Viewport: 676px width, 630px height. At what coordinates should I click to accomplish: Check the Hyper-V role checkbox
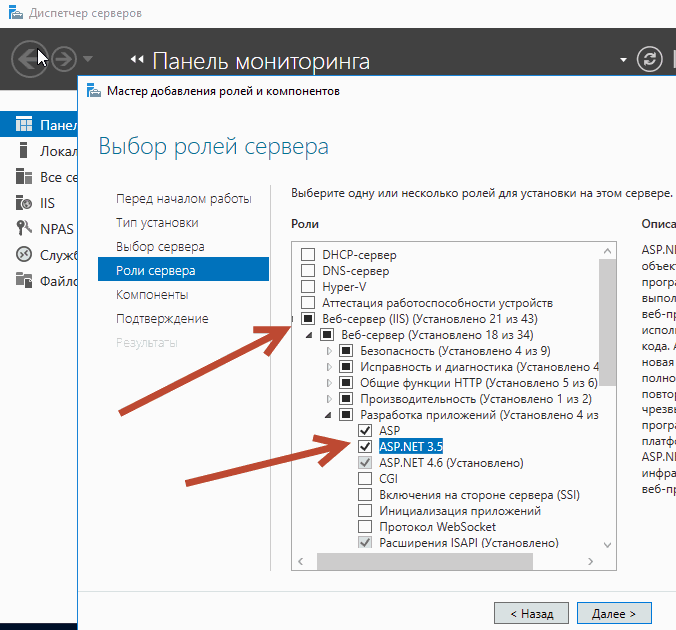pos(308,287)
